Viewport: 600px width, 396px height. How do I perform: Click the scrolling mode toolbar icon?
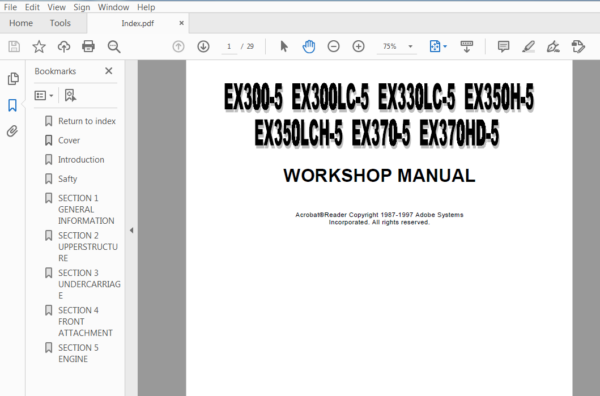pos(466,47)
